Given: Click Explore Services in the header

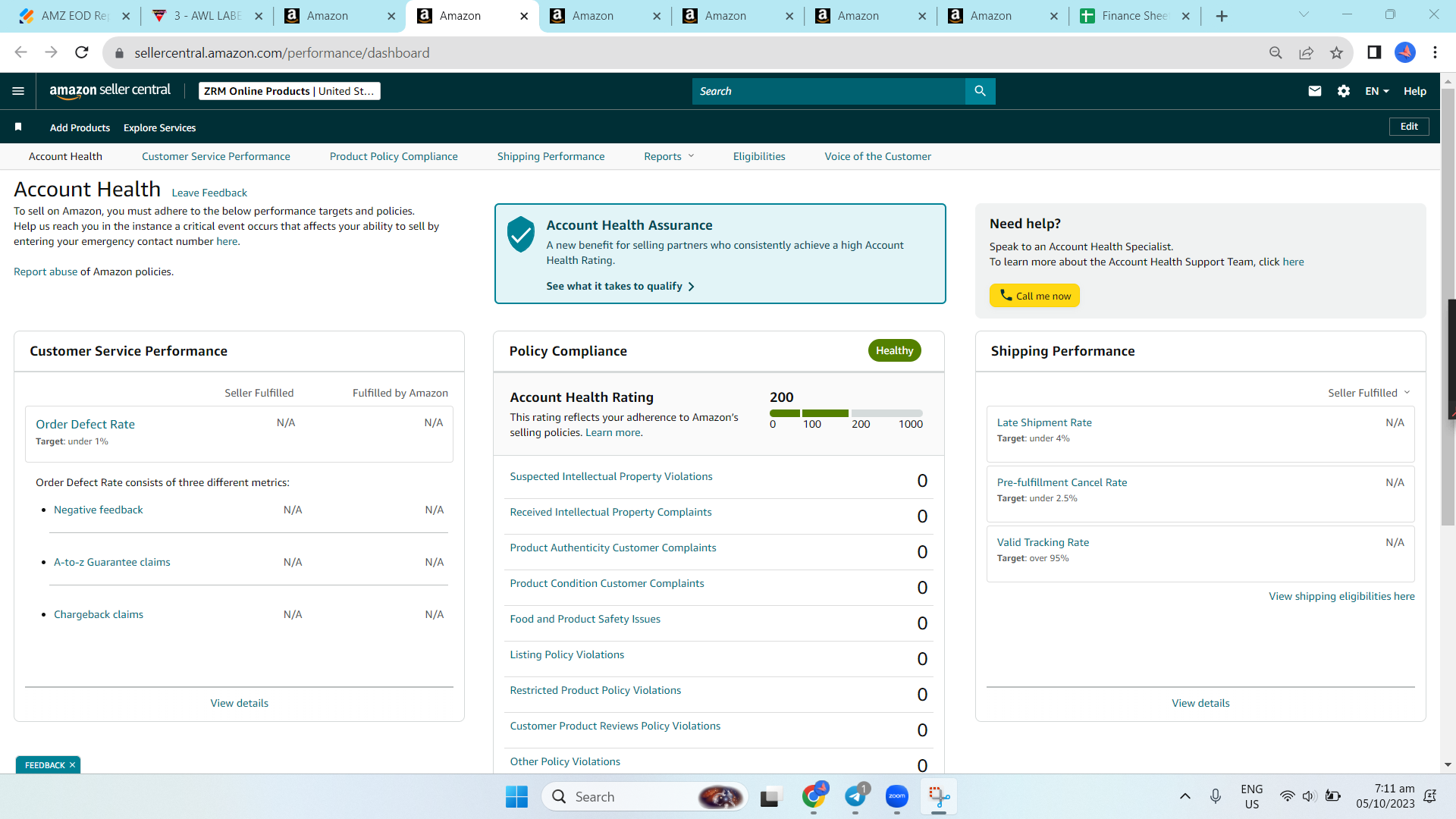Looking at the screenshot, I should tap(159, 127).
